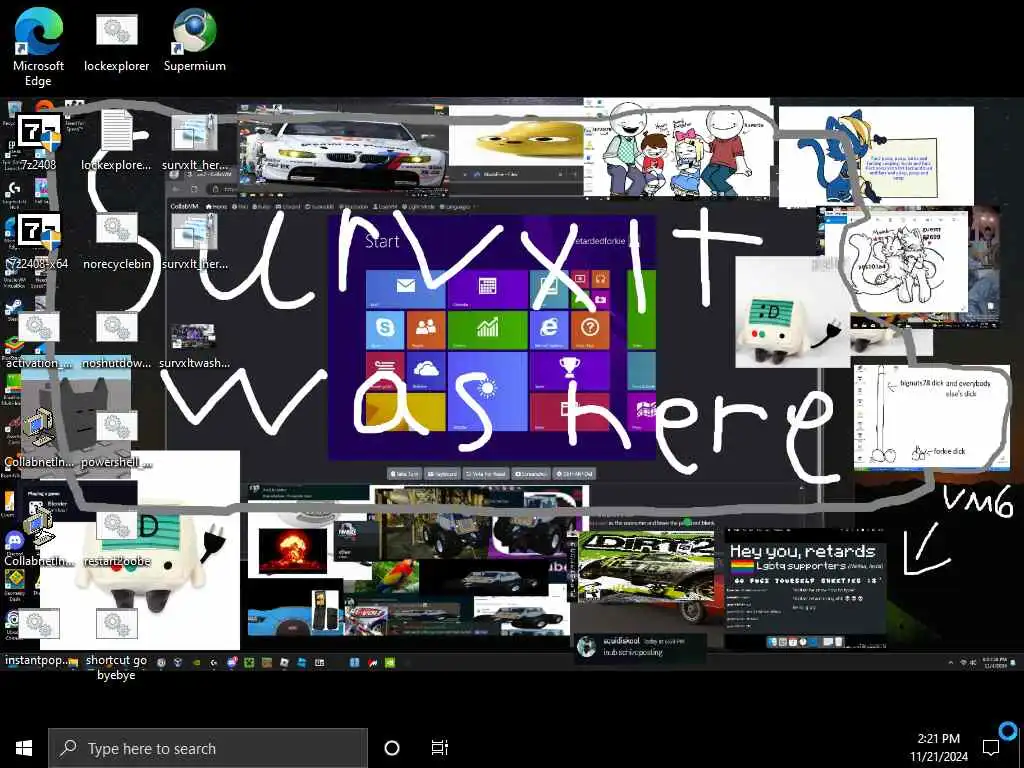Click the Type here to search box
Image resolution: width=1024 pixels, height=768 pixels.
(208, 748)
